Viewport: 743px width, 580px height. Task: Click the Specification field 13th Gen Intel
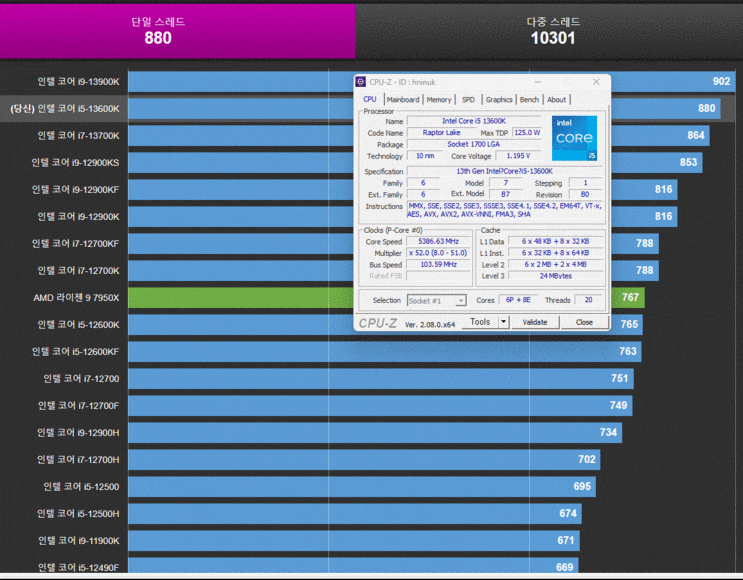tap(504, 171)
